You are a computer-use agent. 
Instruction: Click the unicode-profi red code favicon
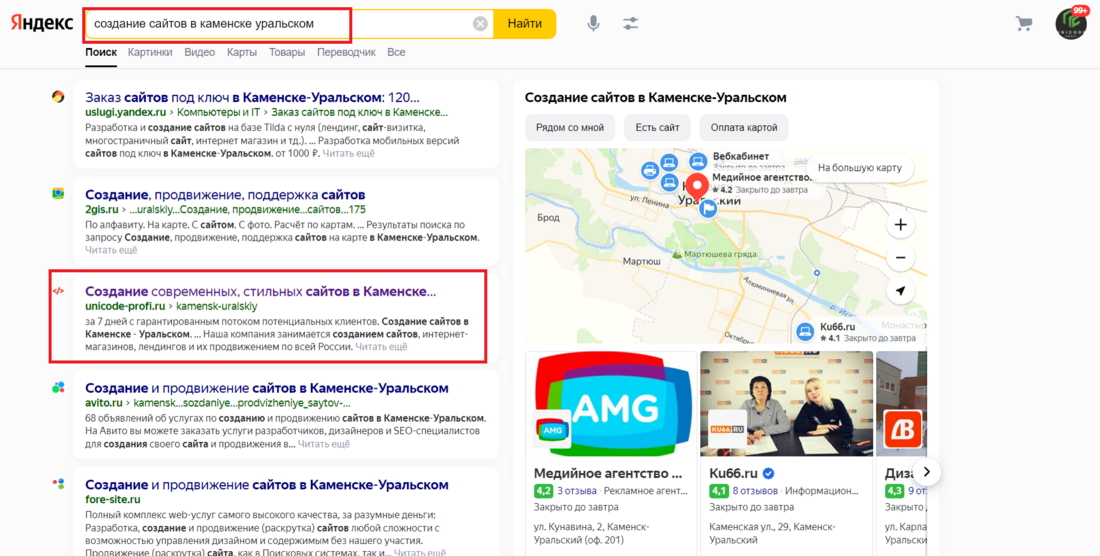[58, 290]
